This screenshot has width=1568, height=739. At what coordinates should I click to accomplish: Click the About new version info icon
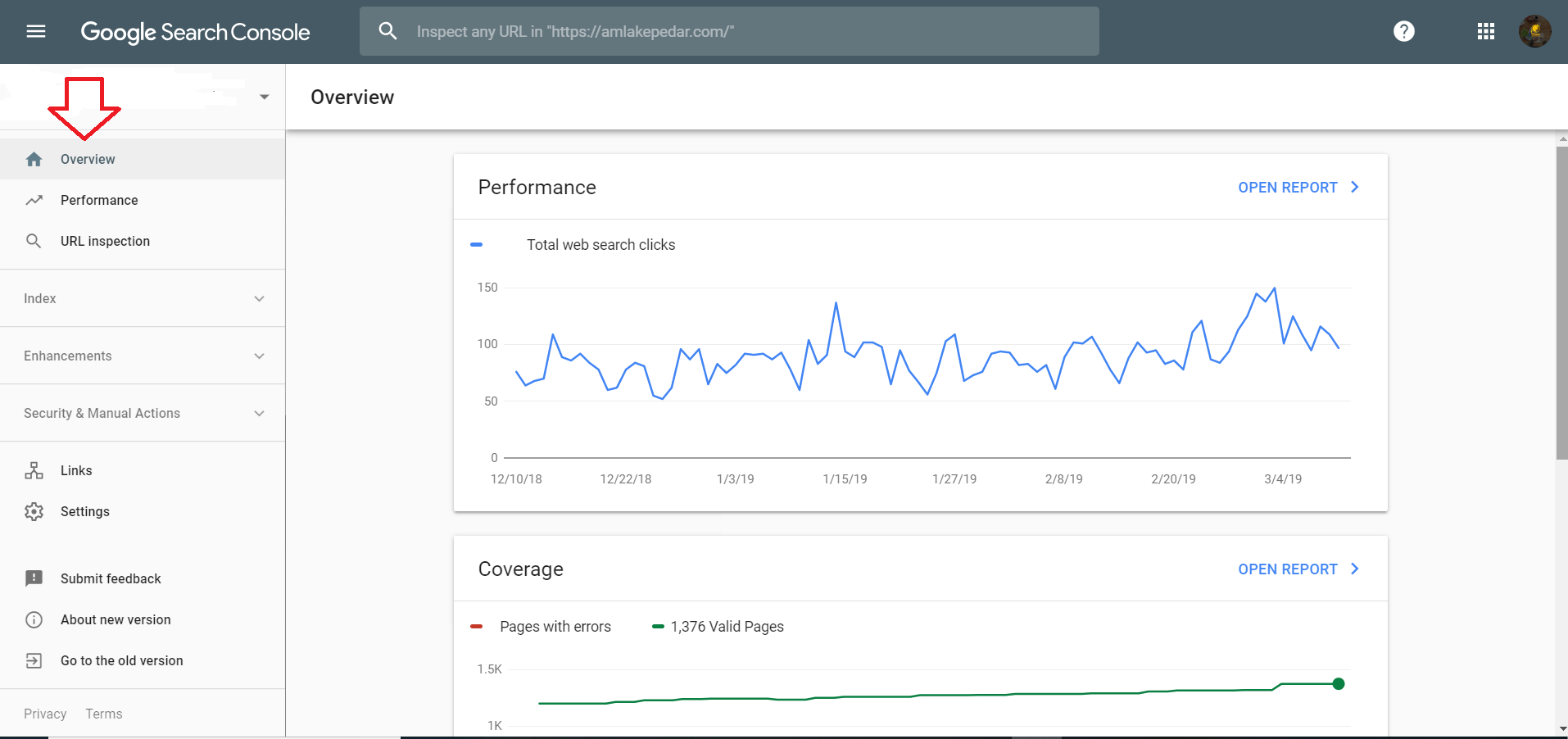point(34,619)
